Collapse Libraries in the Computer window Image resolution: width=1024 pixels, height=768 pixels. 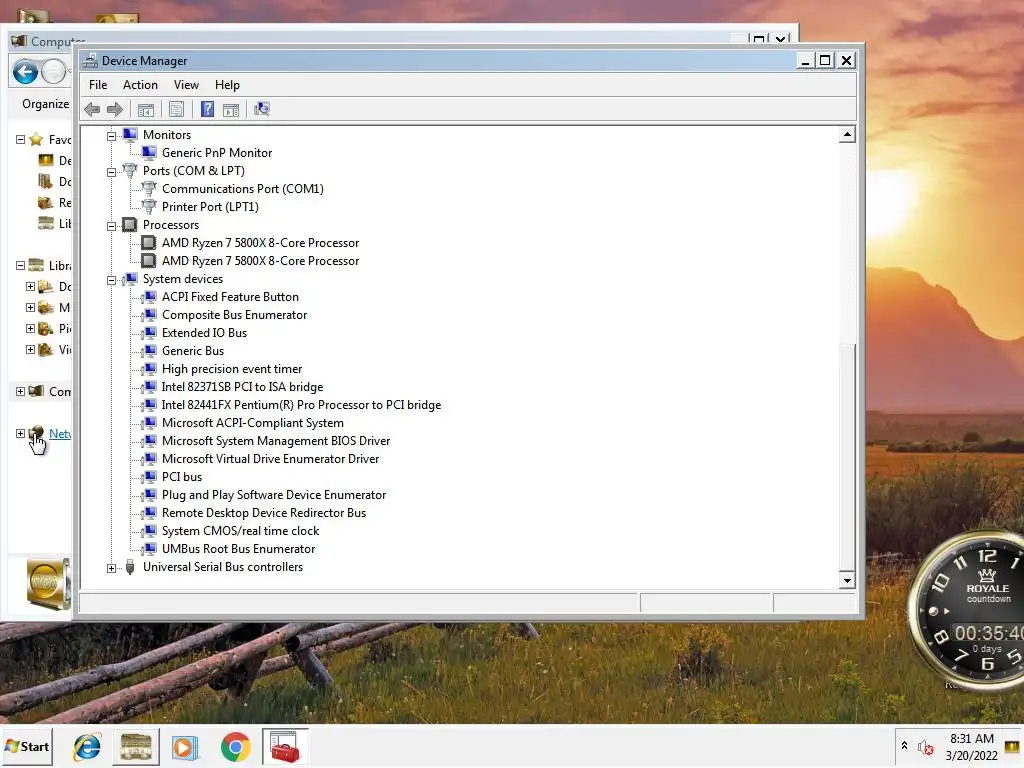tap(20, 265)
